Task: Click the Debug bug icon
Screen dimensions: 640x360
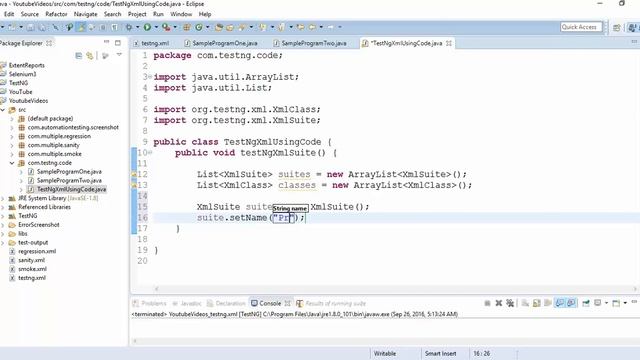Action: (129, 27)
